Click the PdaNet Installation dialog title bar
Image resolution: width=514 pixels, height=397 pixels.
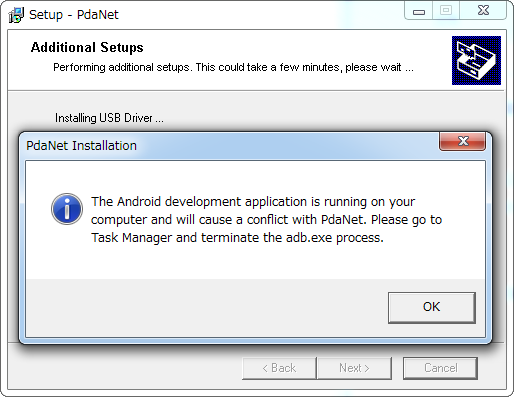coord(230,146)
